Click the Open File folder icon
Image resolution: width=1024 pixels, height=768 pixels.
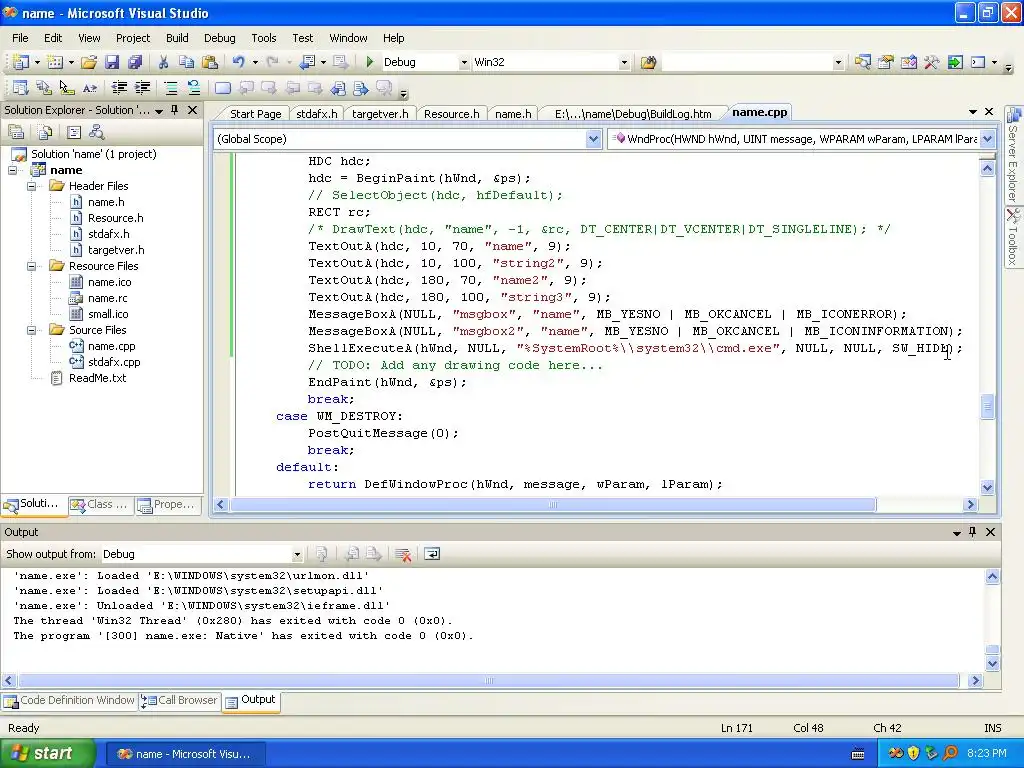[89, 62]
